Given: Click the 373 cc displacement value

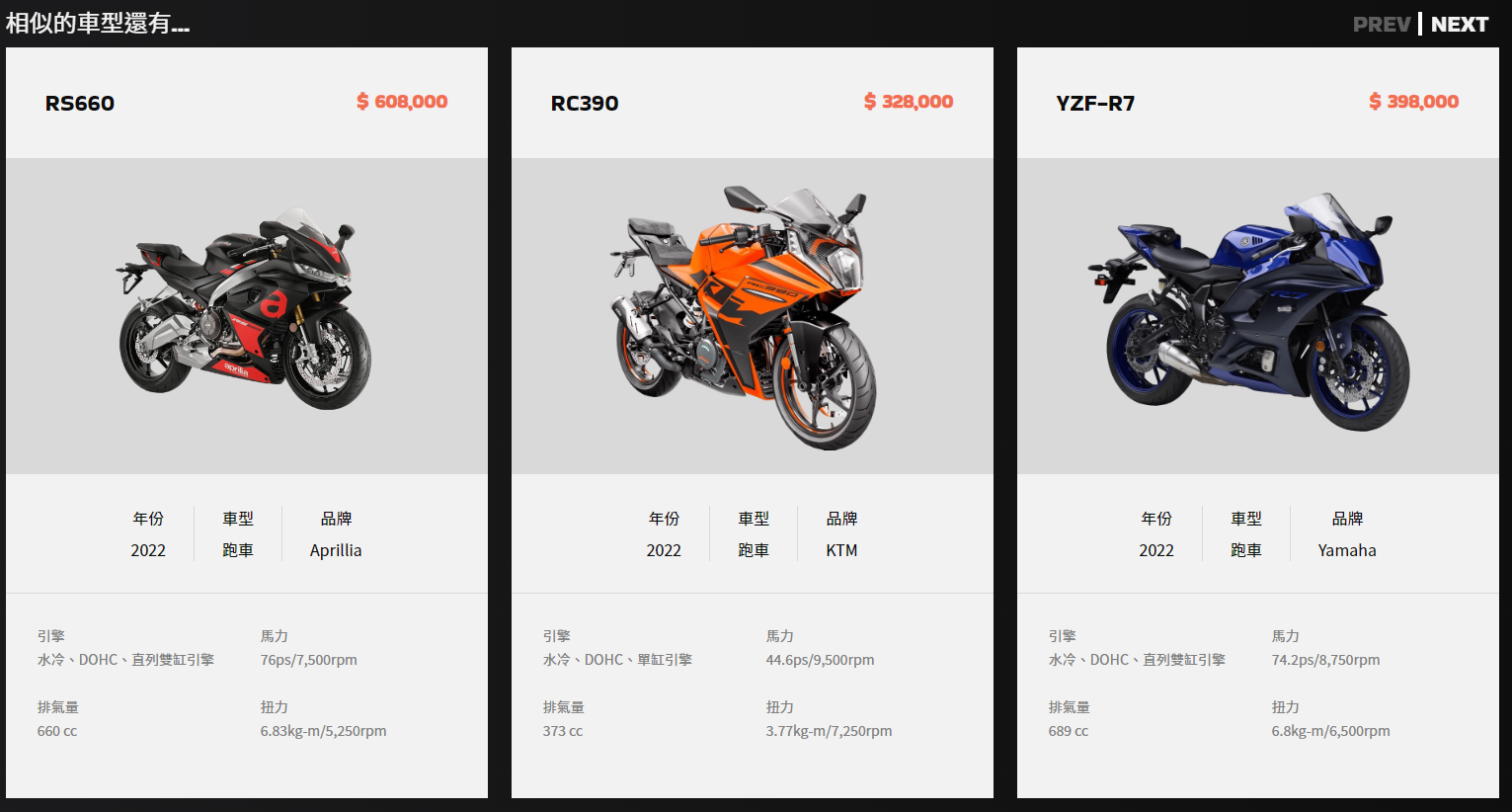Looking at the screenshot, I should 563,731.
